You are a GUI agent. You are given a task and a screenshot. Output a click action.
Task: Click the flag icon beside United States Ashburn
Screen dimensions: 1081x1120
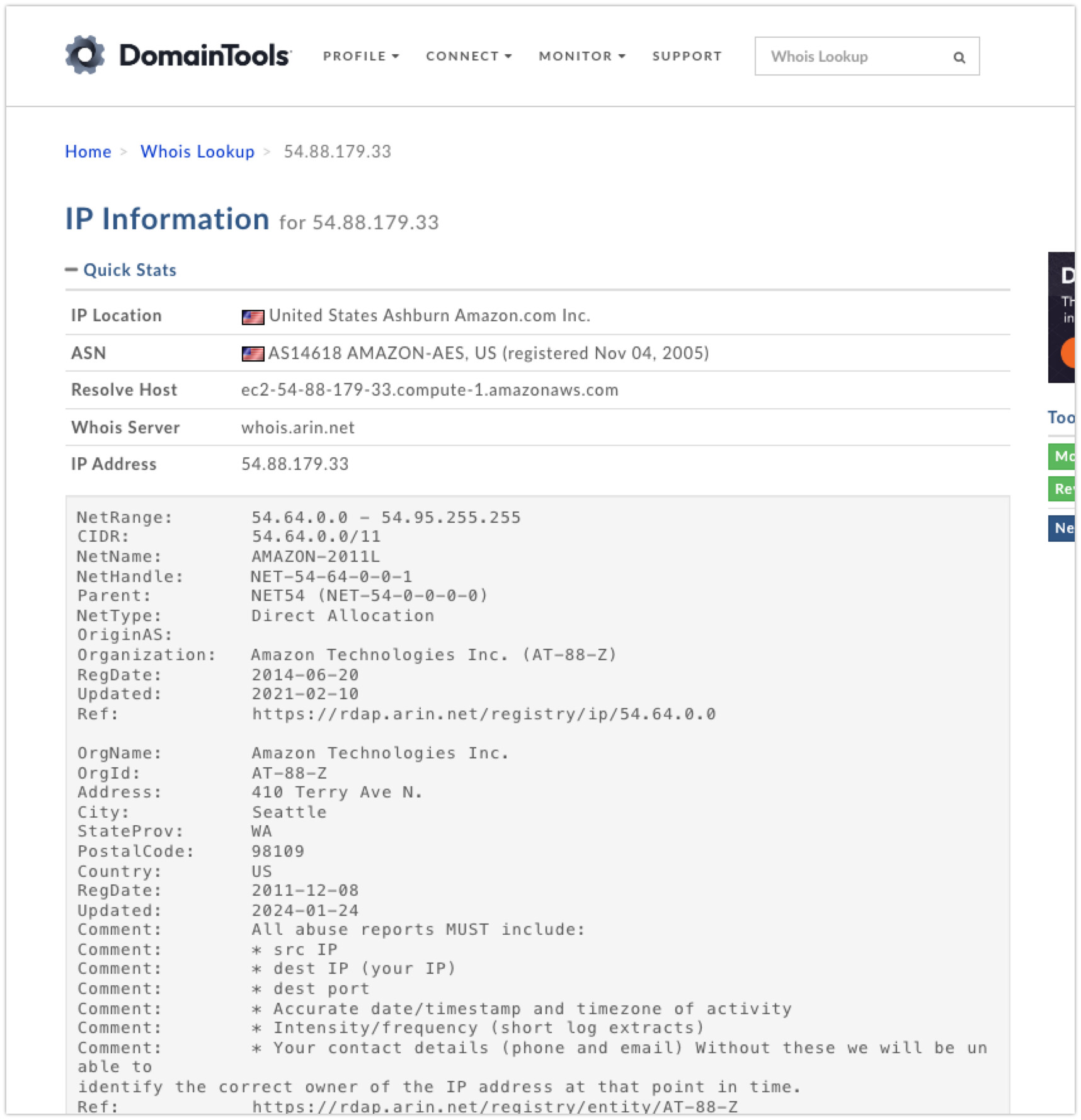pos(253,317)
